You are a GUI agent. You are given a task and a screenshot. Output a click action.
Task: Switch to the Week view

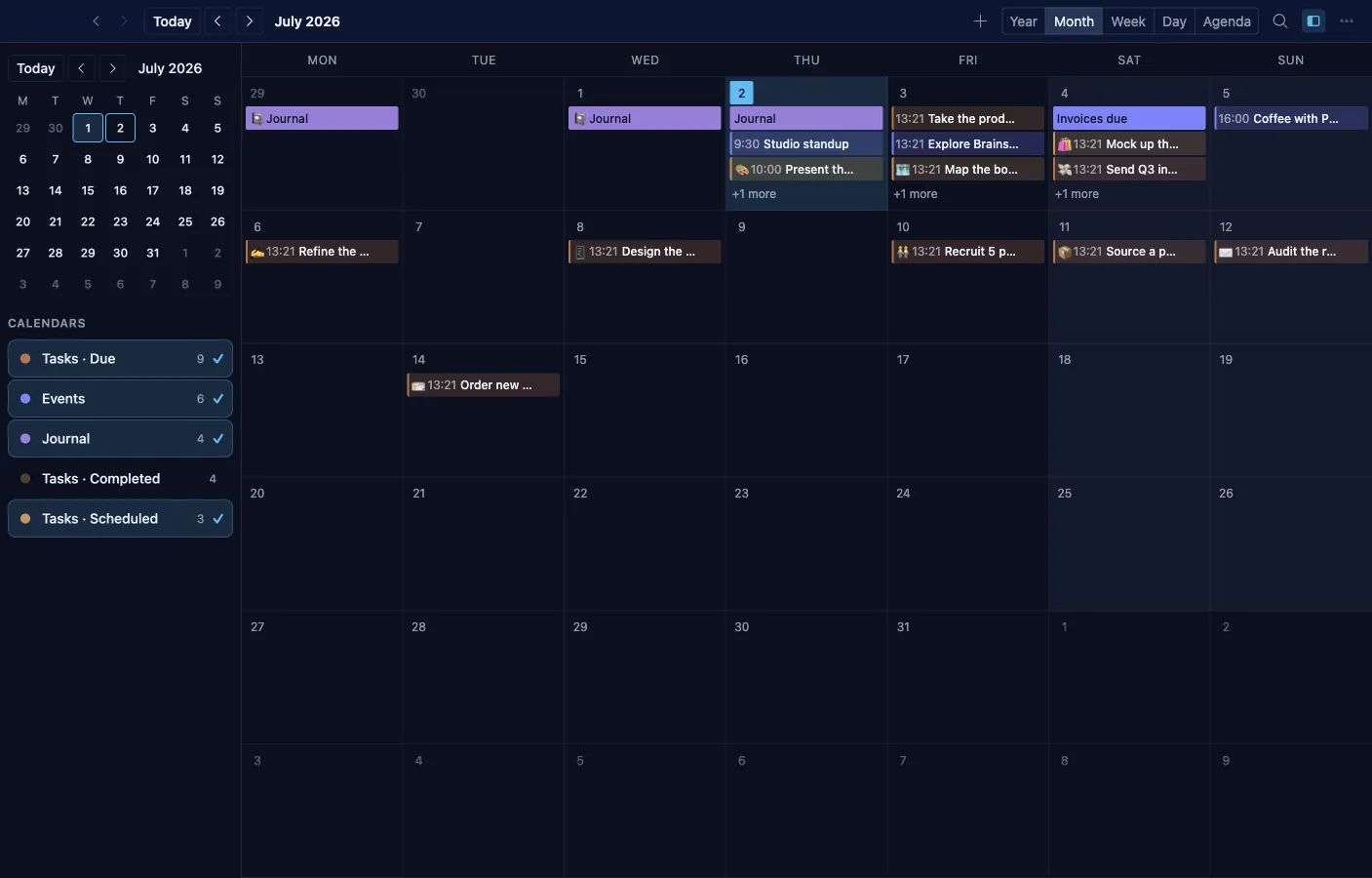[1128, 20]
